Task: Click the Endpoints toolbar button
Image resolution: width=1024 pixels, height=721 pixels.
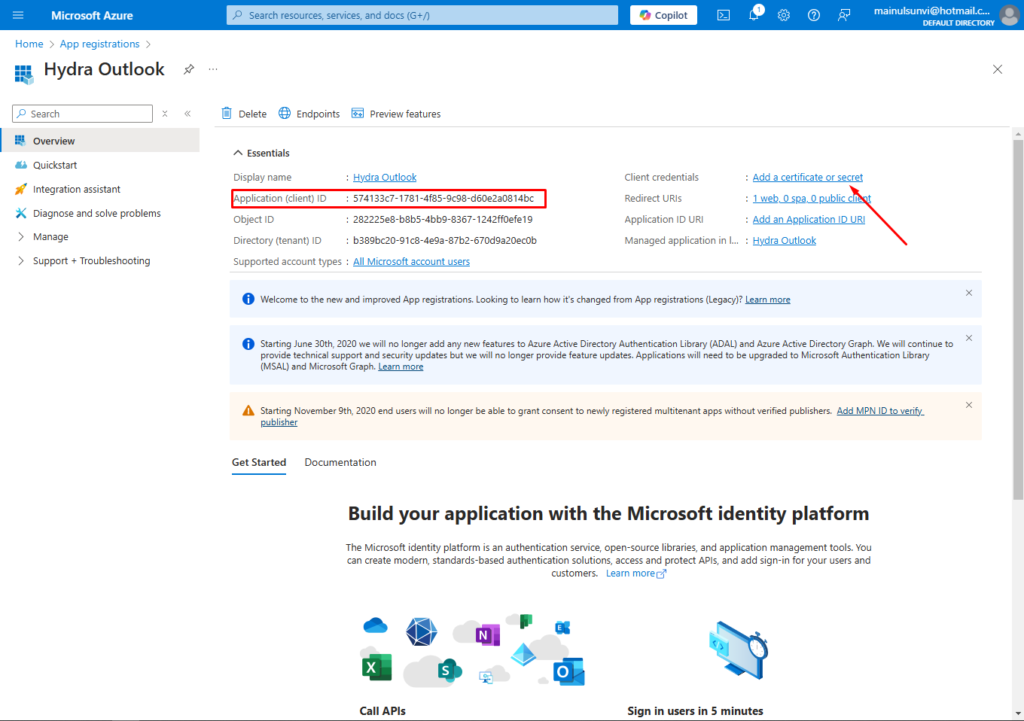Action: tap(310, 114)
